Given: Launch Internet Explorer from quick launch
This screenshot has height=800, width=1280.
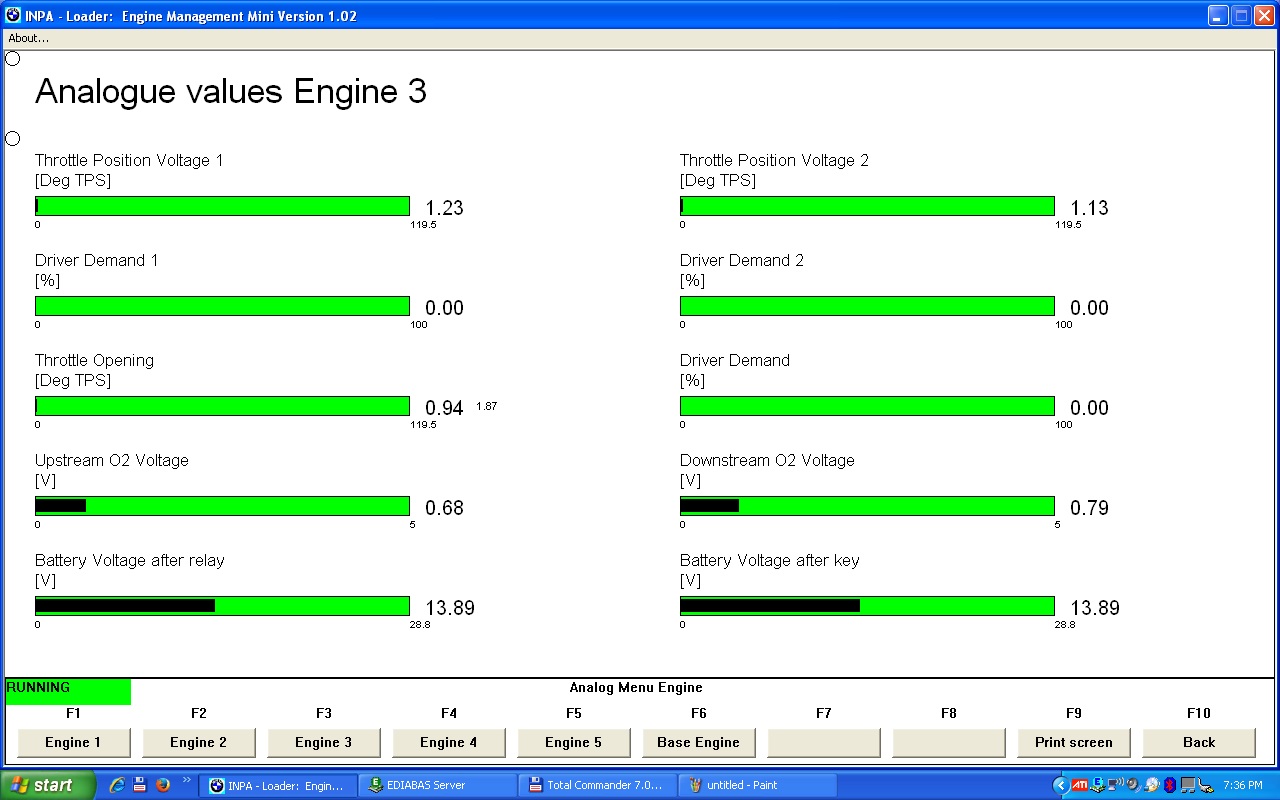Looking at the screenshot, I should click(117, 785).
